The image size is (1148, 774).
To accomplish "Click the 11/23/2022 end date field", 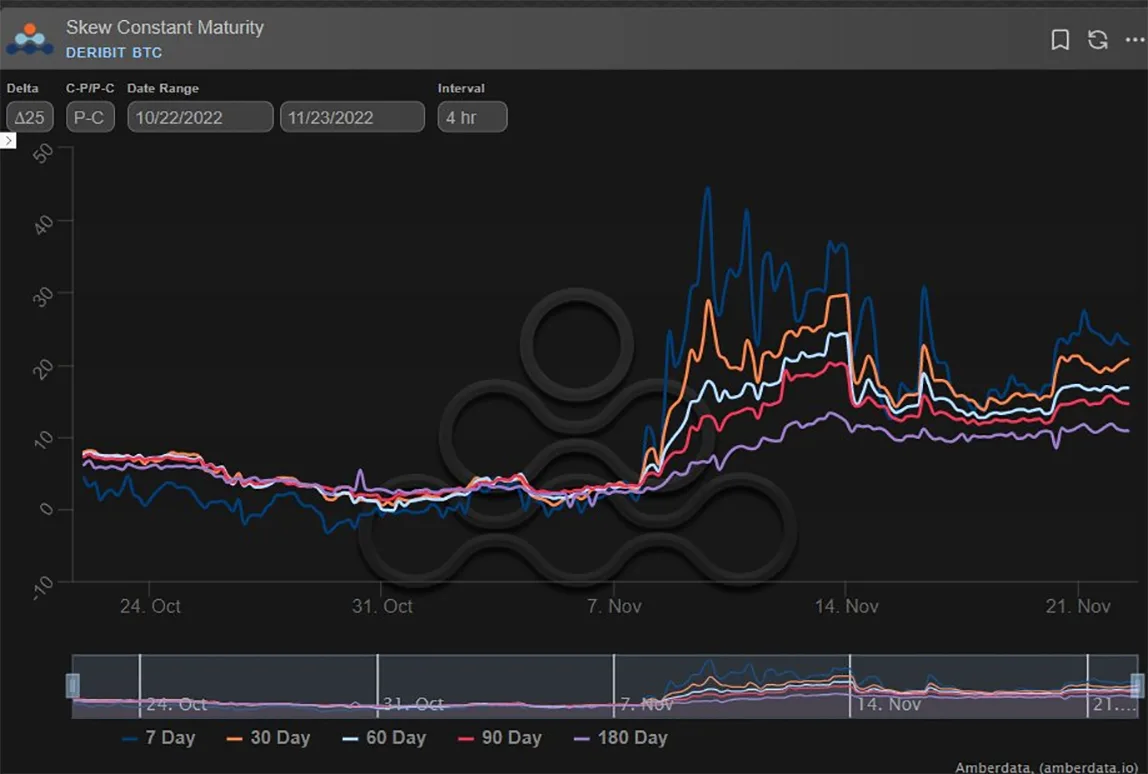I will [352, 117].
